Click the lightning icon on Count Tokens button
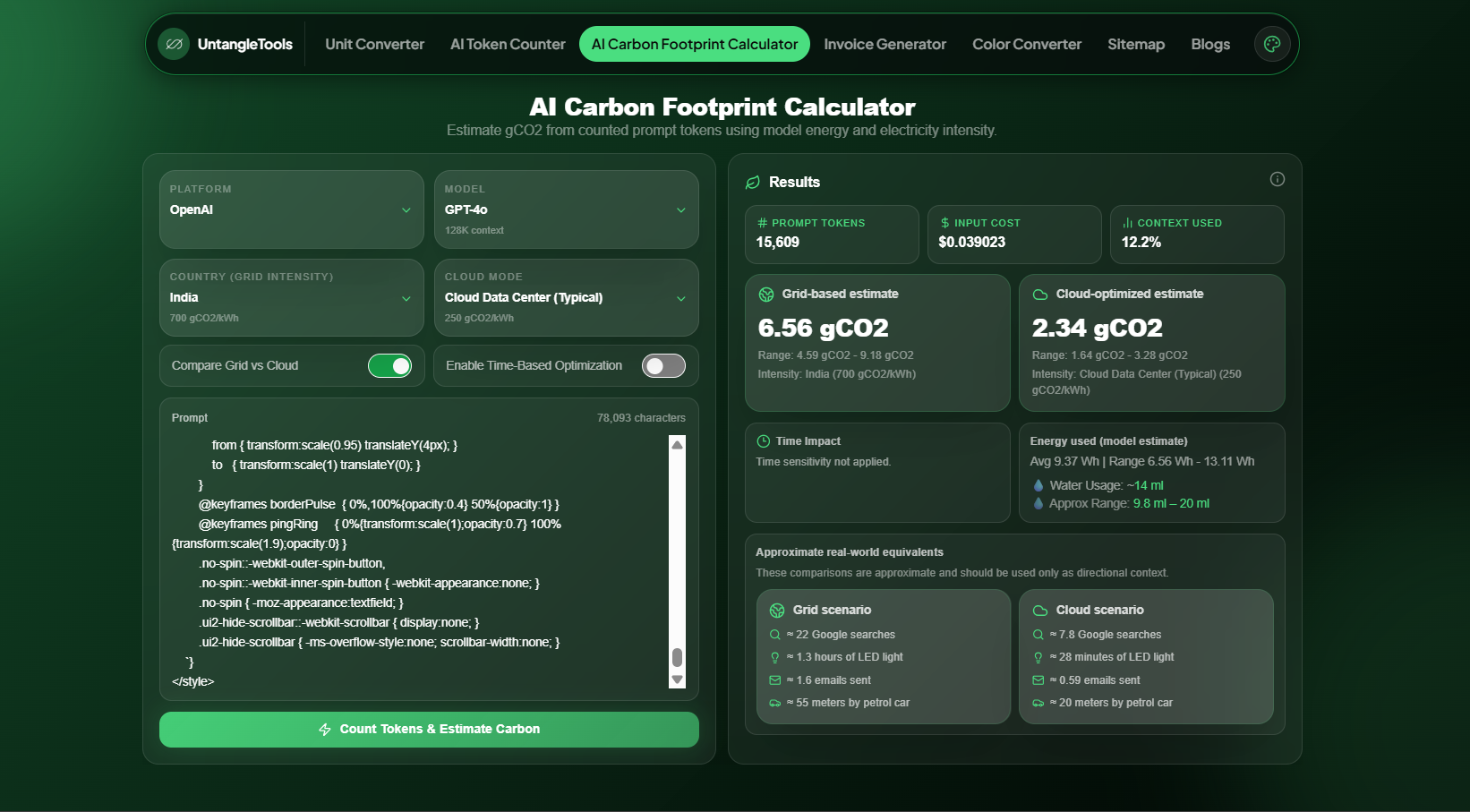 point(325,730)
